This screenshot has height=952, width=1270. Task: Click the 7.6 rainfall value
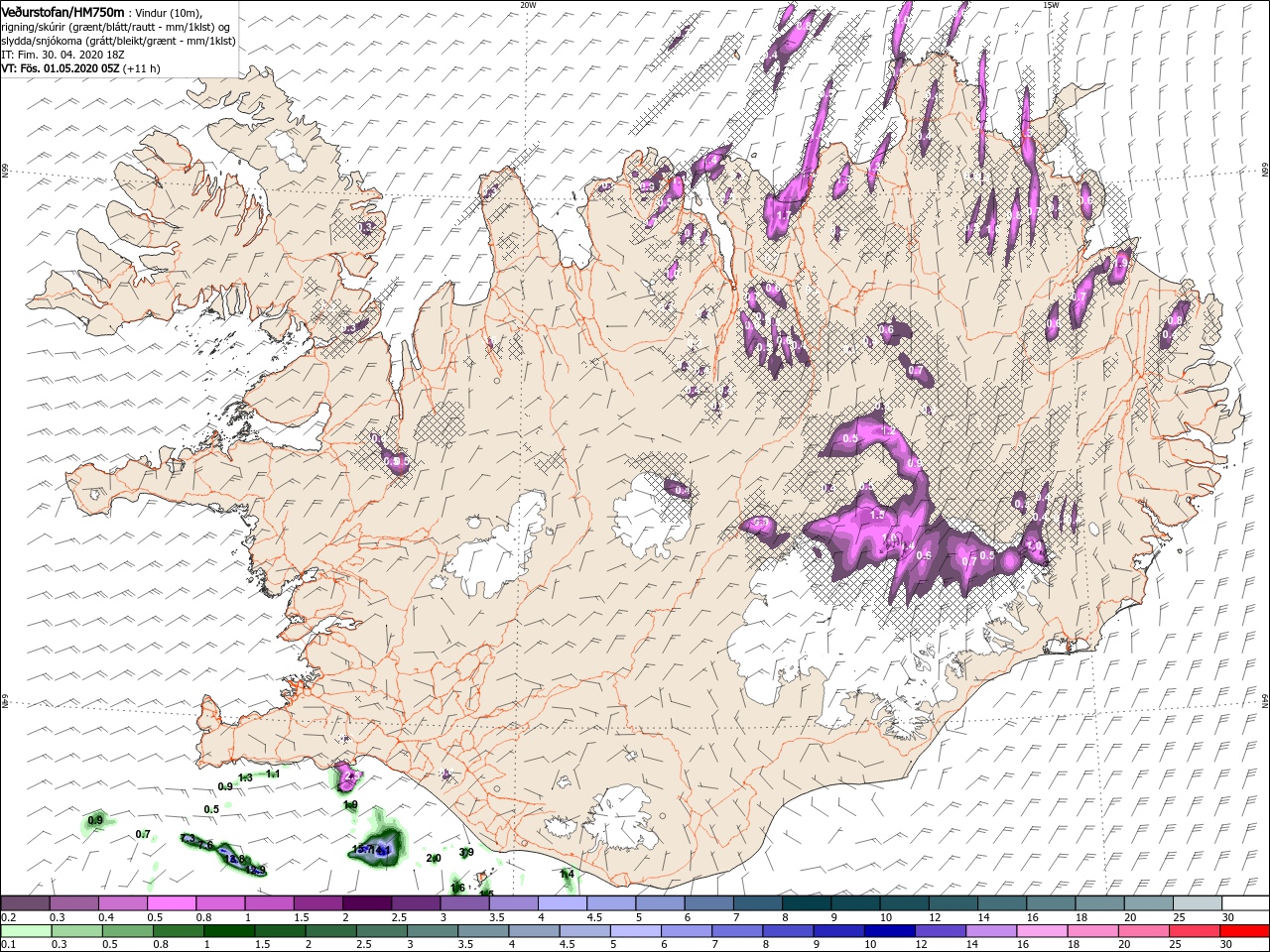pos(205,845)
